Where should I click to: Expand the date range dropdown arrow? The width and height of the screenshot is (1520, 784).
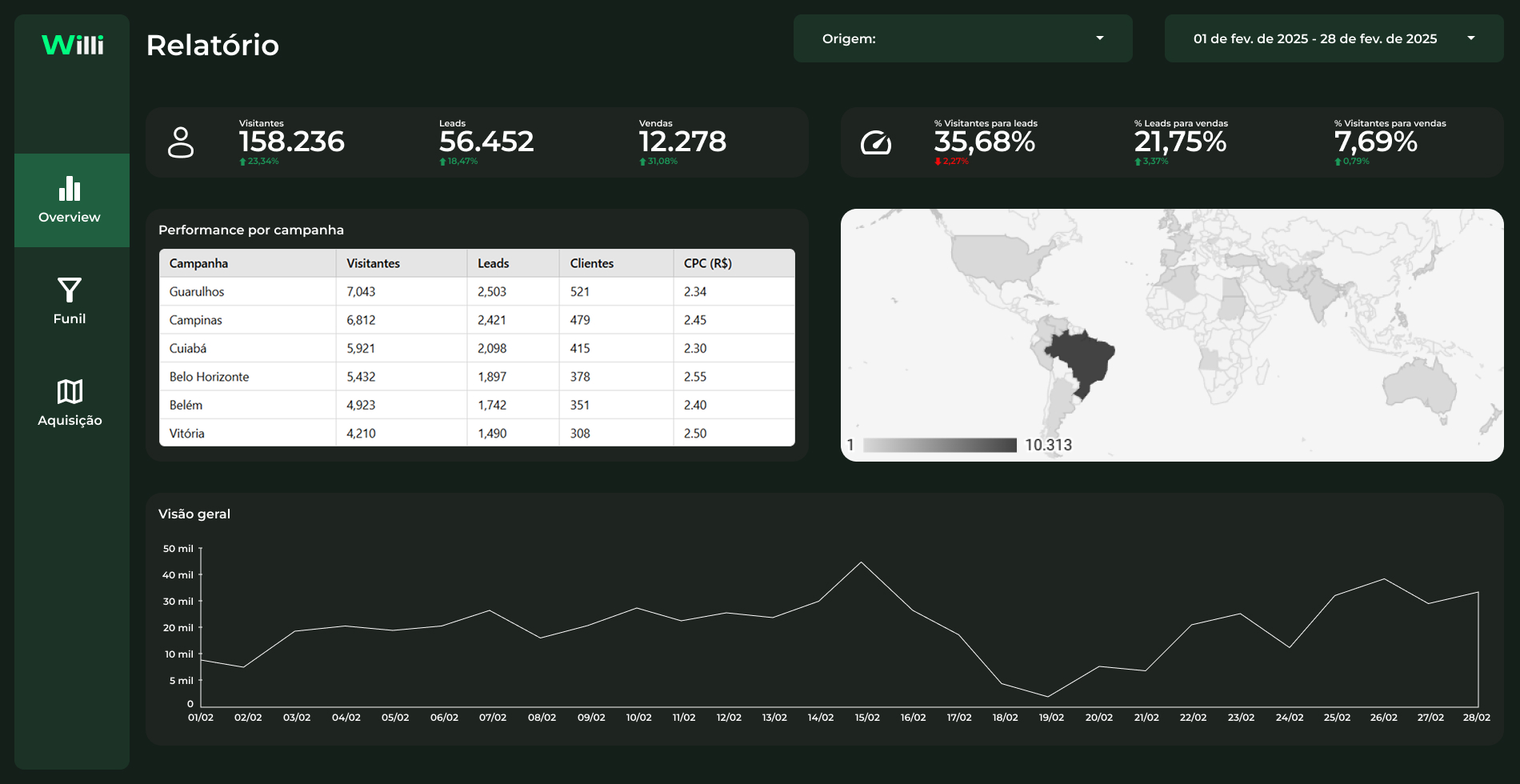[x=1471, y=38]
